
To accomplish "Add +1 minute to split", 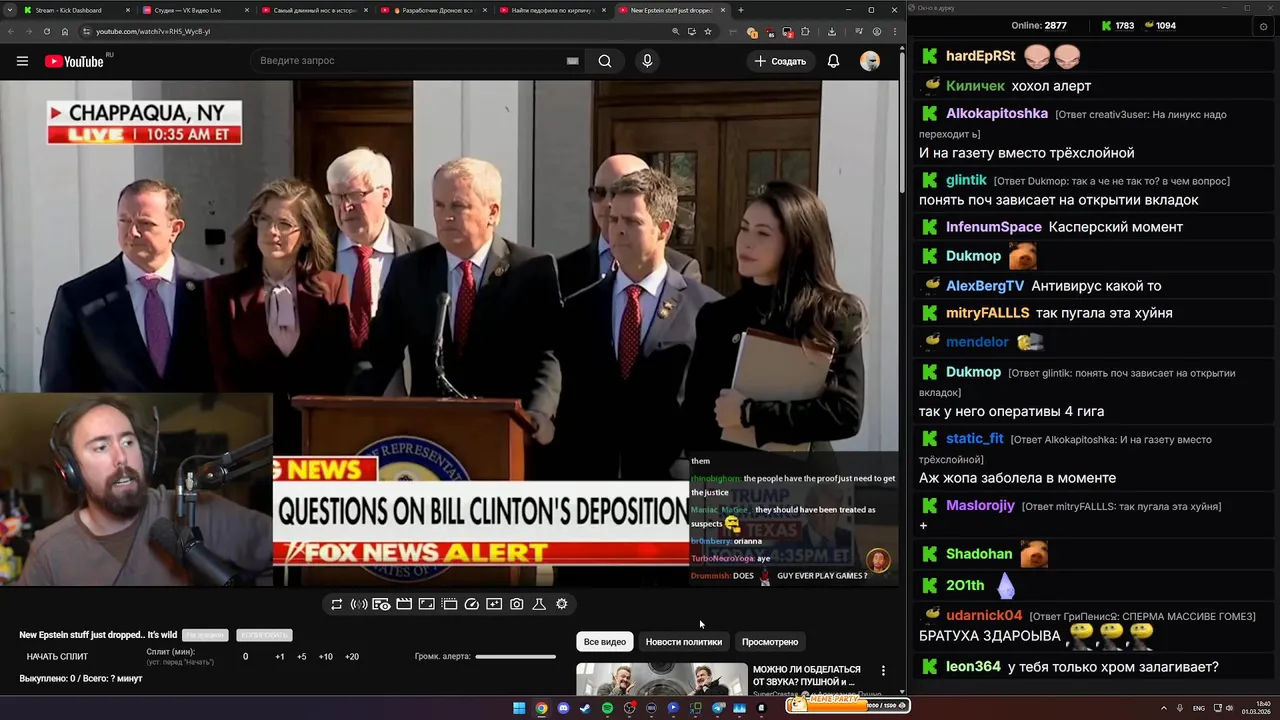I will point(280,657).
